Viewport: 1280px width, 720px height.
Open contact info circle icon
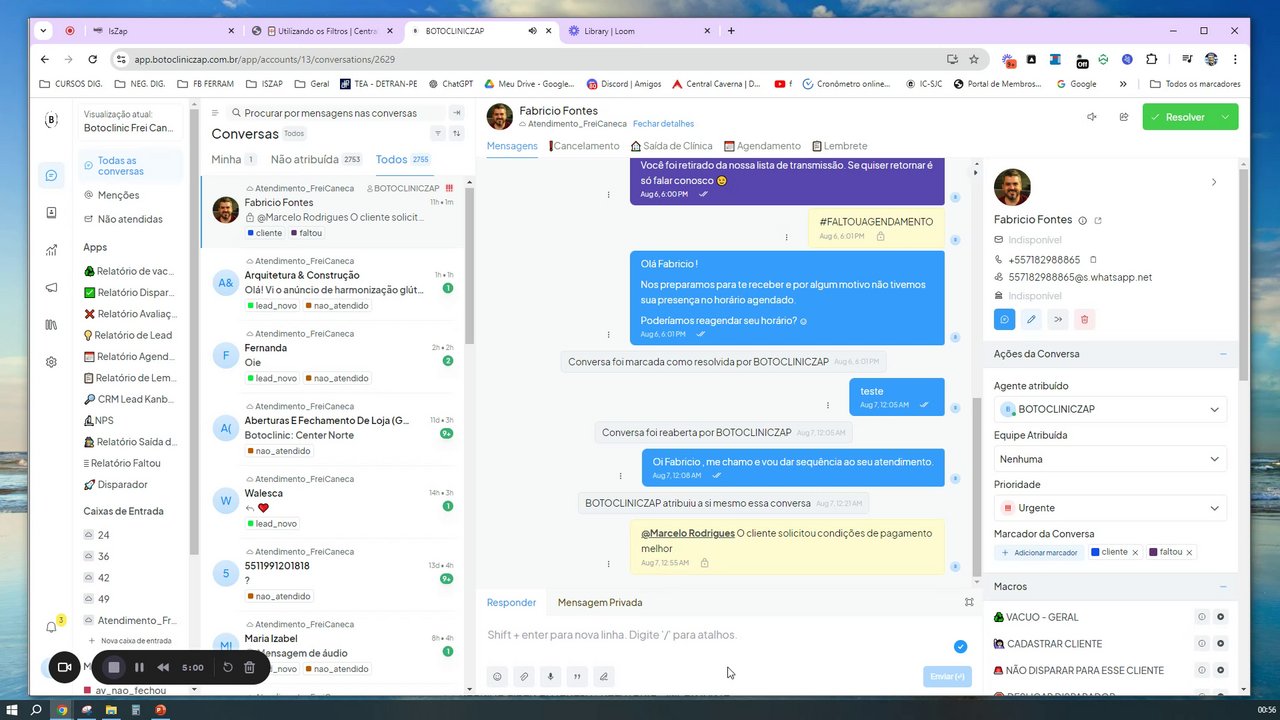tap(1082, 220)
